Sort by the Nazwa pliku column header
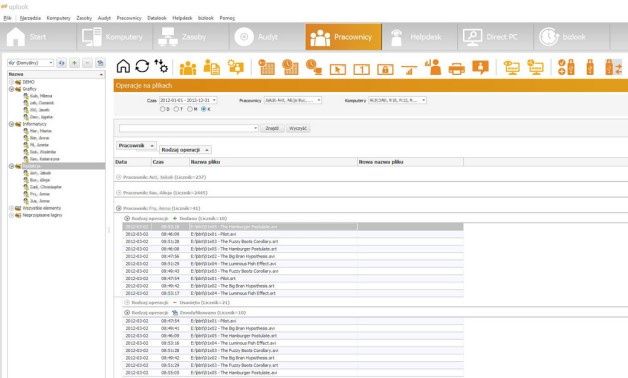 pos(273,162)
